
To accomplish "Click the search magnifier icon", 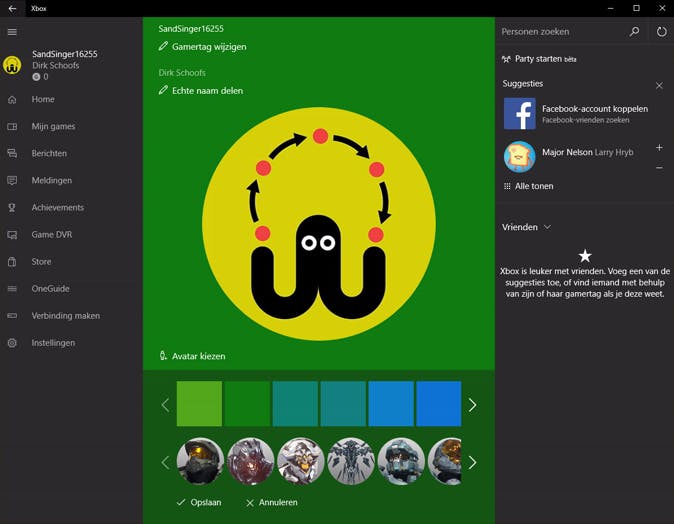I will click(x=634, y=31).
